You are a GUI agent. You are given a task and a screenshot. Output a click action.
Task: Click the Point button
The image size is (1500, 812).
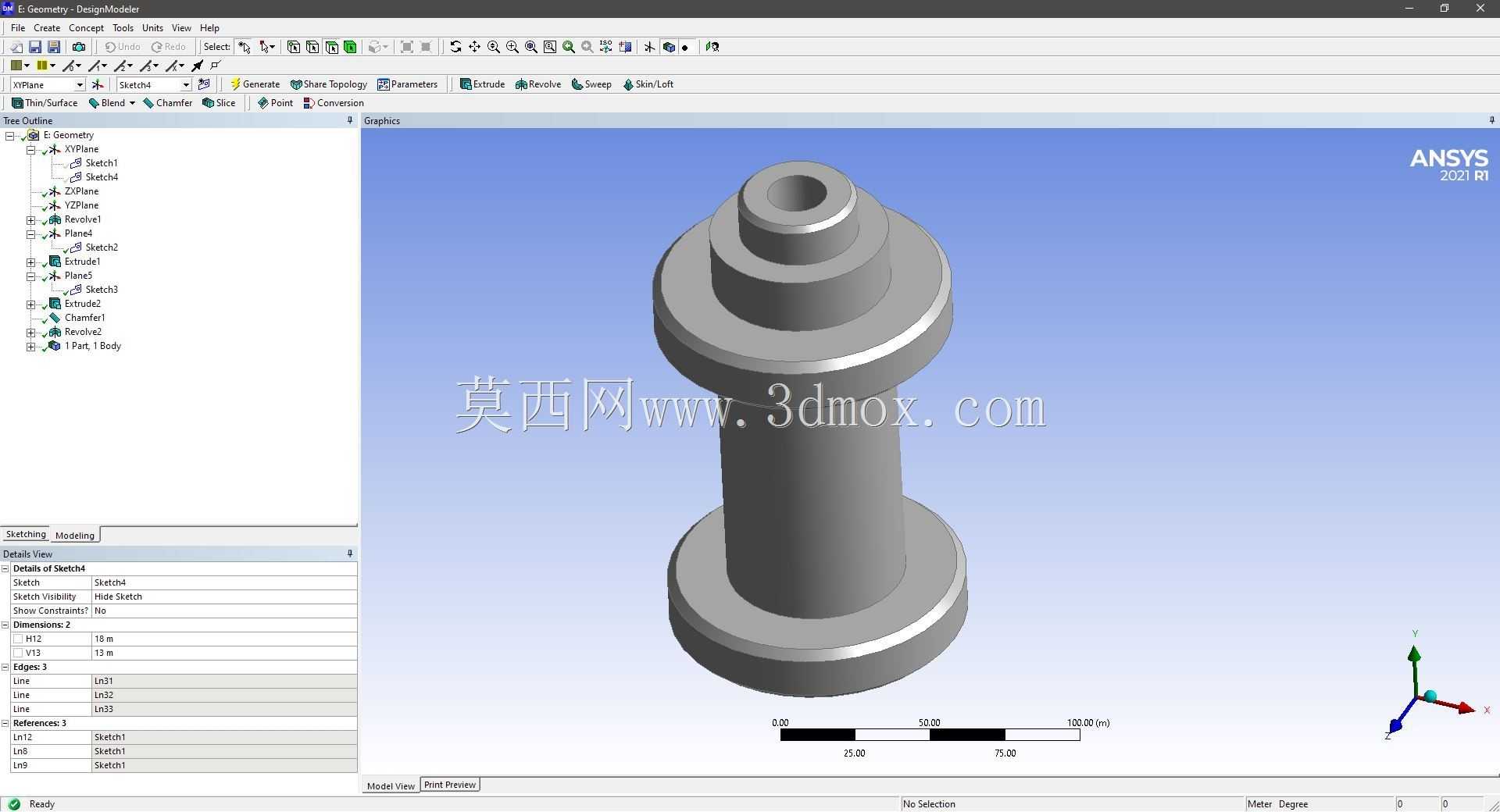pyautogui.click(x=275, y=103)
